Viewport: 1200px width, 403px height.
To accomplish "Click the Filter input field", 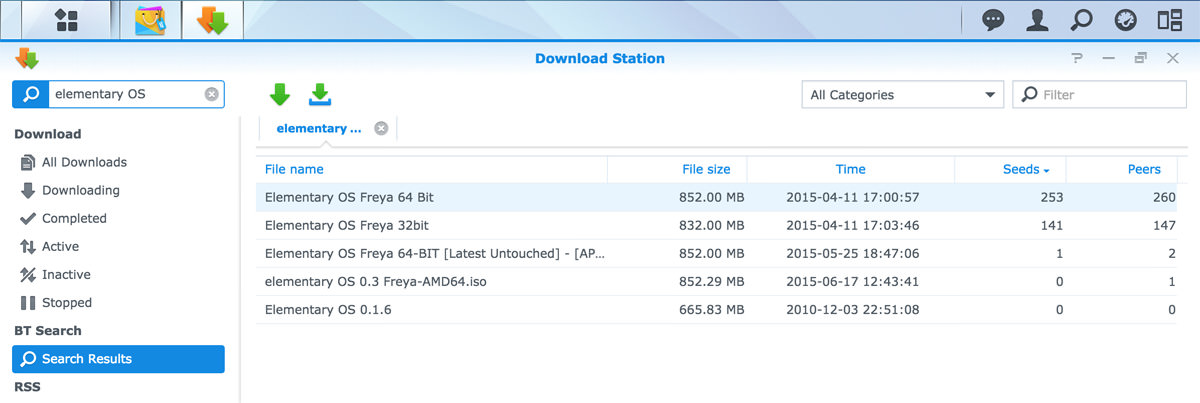I will (1100, 95).
